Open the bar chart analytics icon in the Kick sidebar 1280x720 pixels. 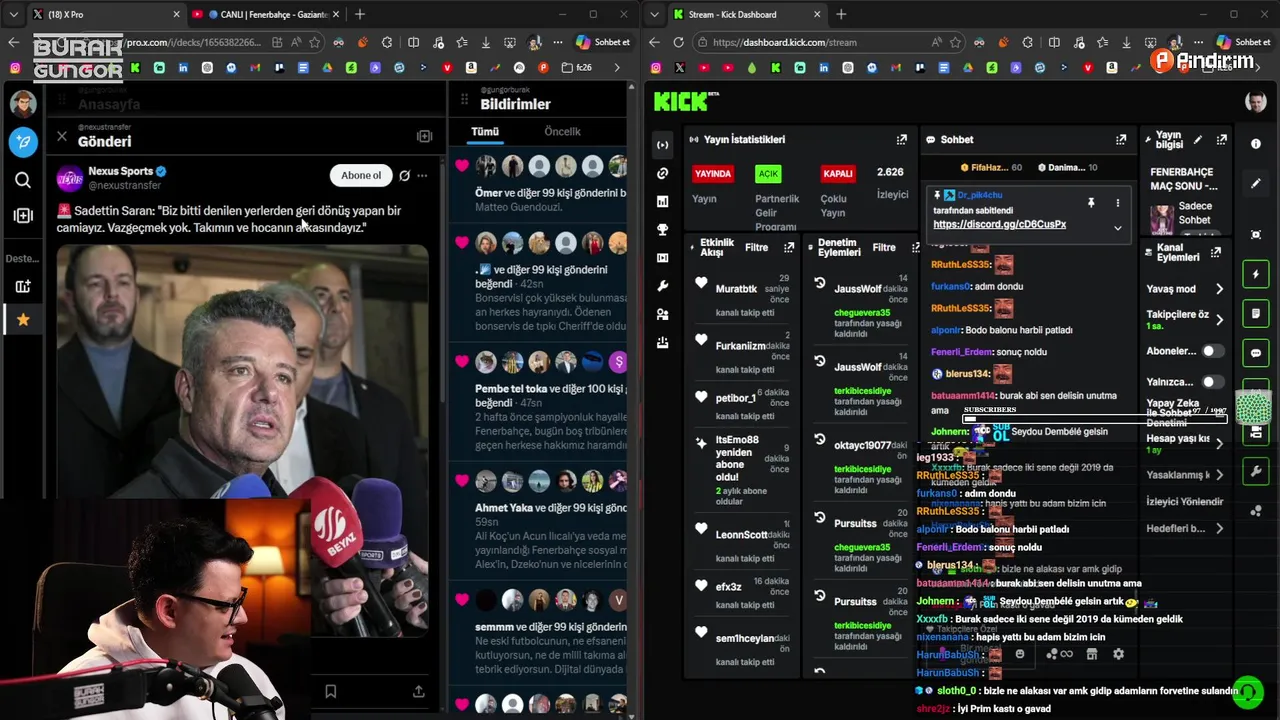tap(662, 201)
